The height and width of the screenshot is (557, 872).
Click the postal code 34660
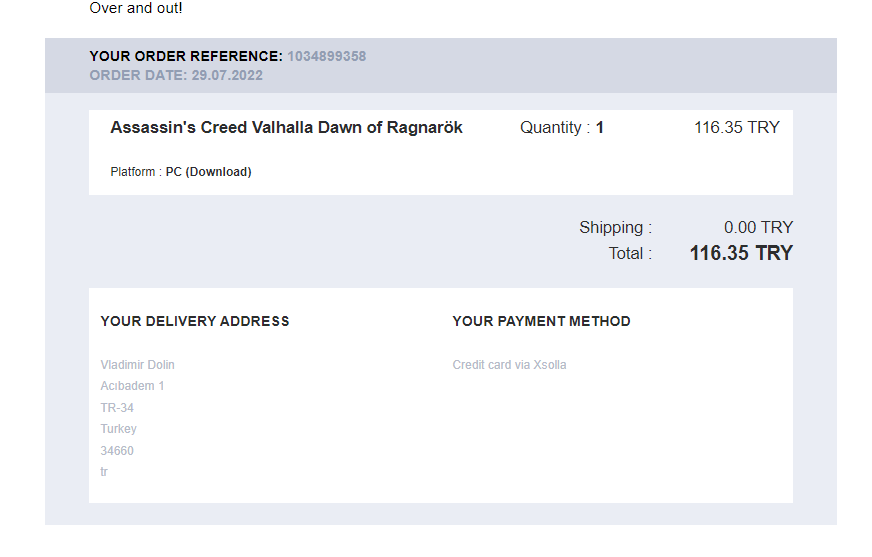(117, 451)
